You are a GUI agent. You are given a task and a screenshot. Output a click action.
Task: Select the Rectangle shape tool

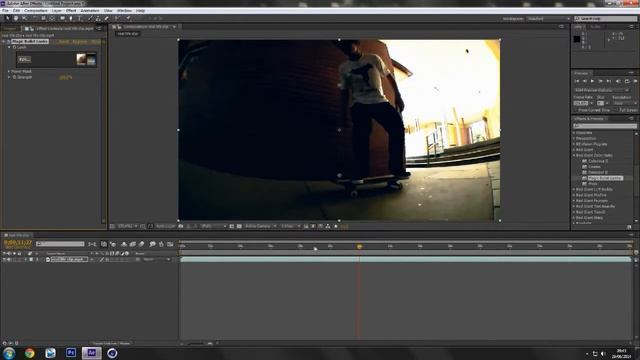click(x=62, y=18)
